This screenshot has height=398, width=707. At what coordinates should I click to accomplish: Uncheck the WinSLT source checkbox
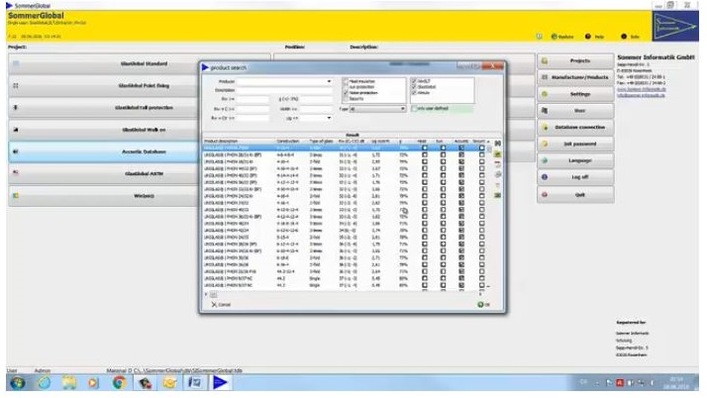tap(414, 81)
